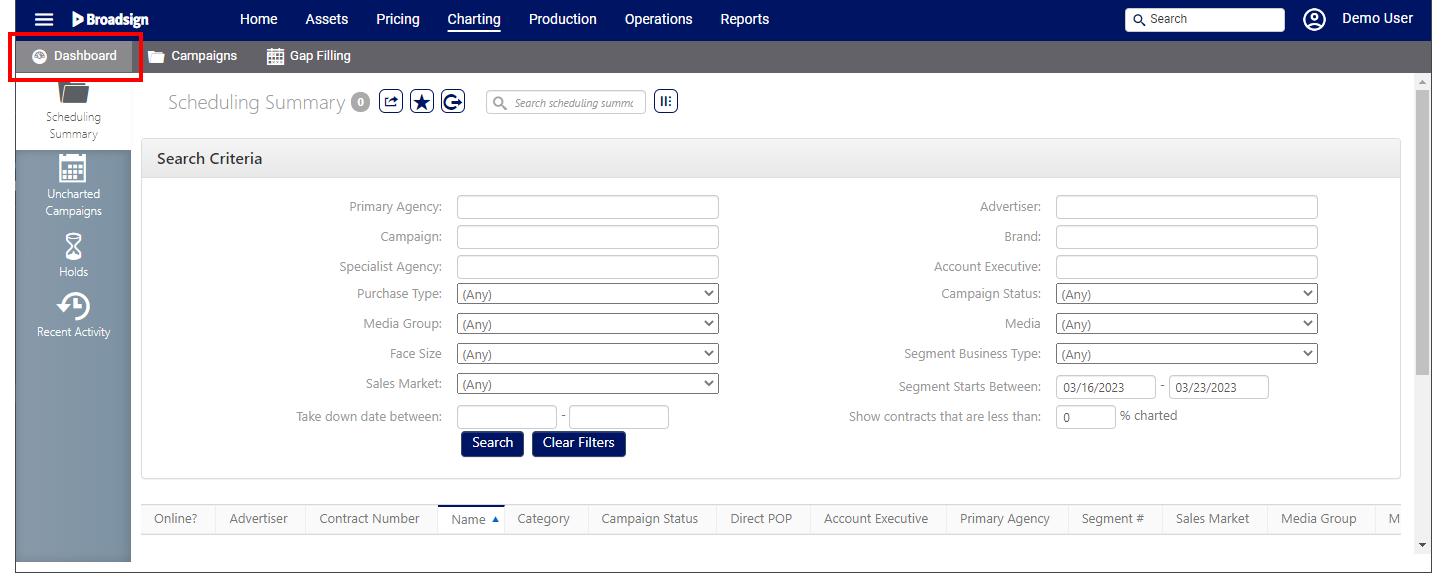The height and width of the screenshot is (573, 1432).
Task: Expand the Purchase Type dropdown
Action: point(587,294)
